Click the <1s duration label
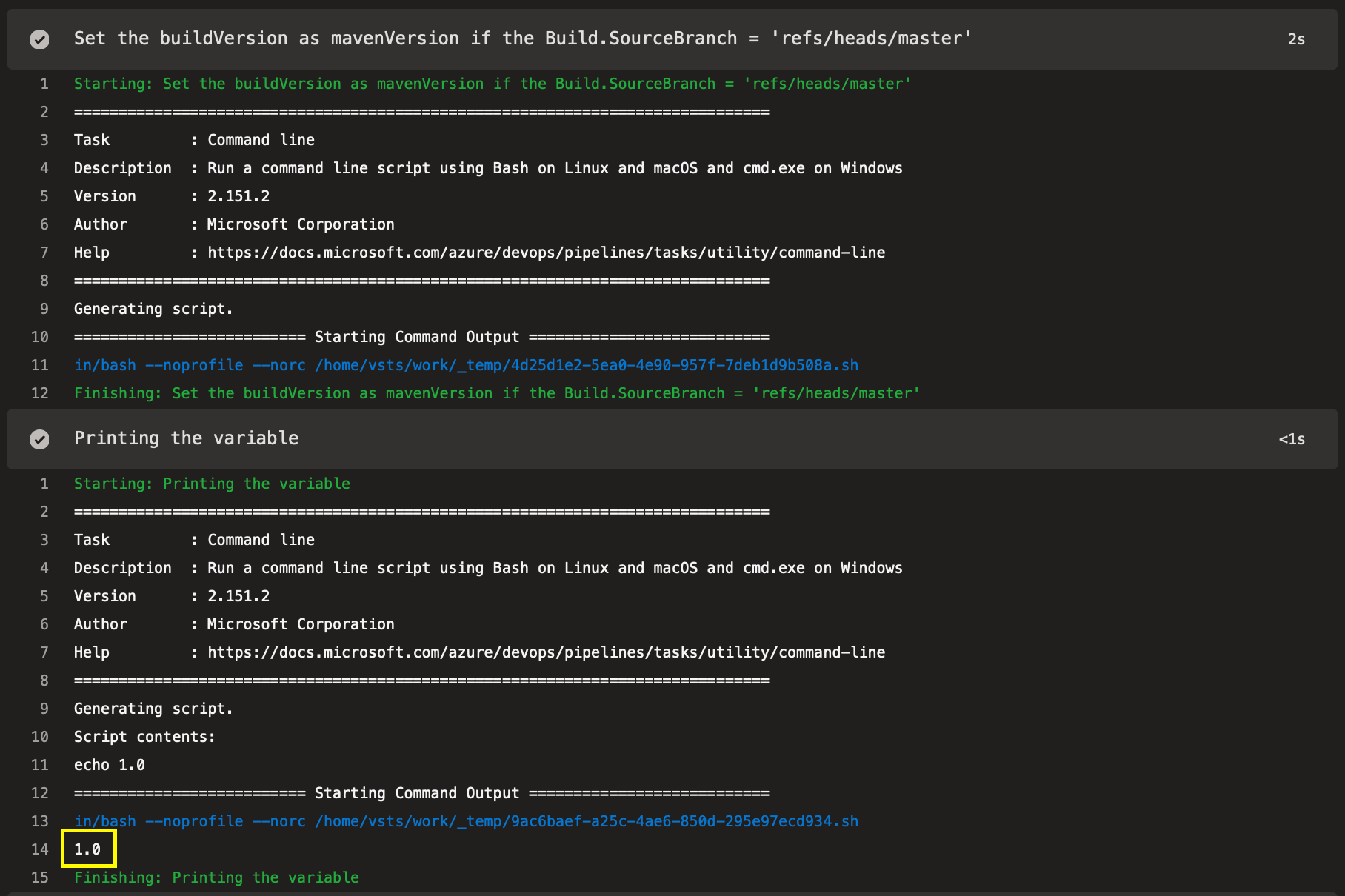Image resolution: width=1345 pixels, height=896 pixels. 1292,439
